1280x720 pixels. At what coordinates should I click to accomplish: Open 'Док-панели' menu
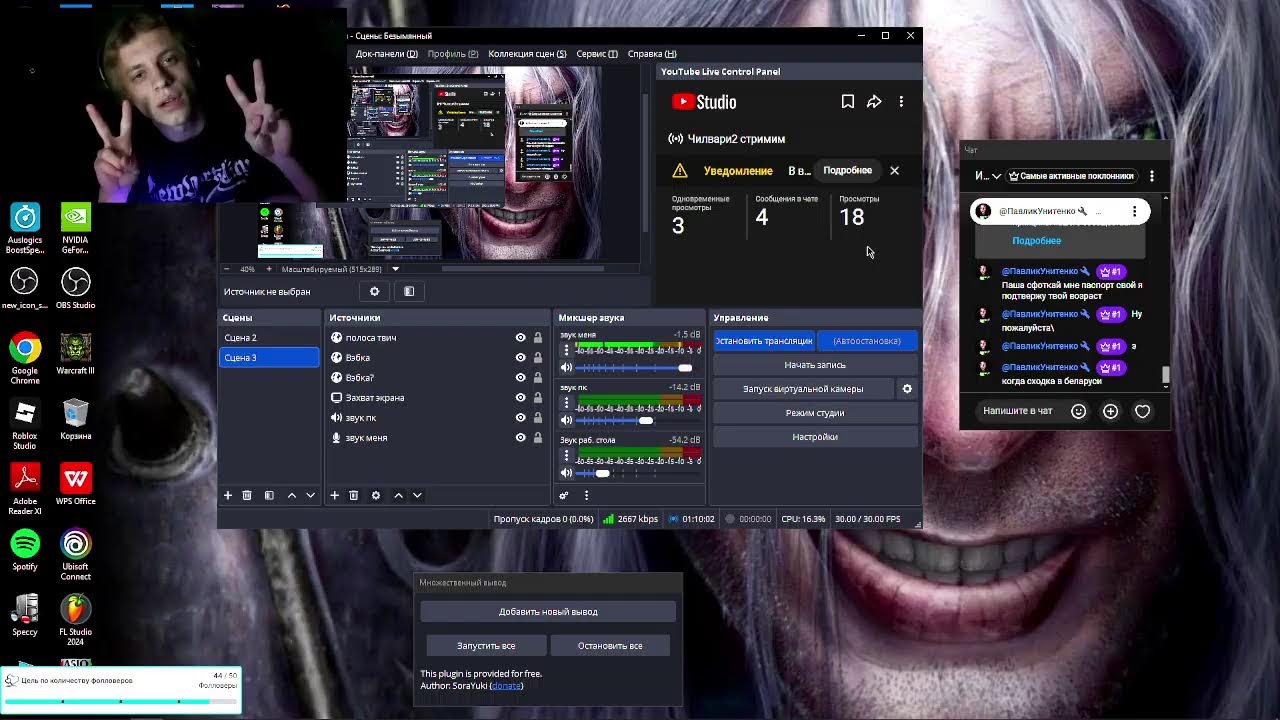(x=387, y=54)
